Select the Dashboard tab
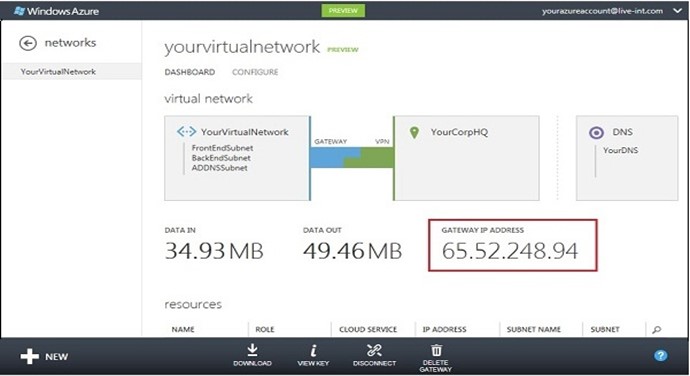Viewport: 690px width, 376px height. 190,72
